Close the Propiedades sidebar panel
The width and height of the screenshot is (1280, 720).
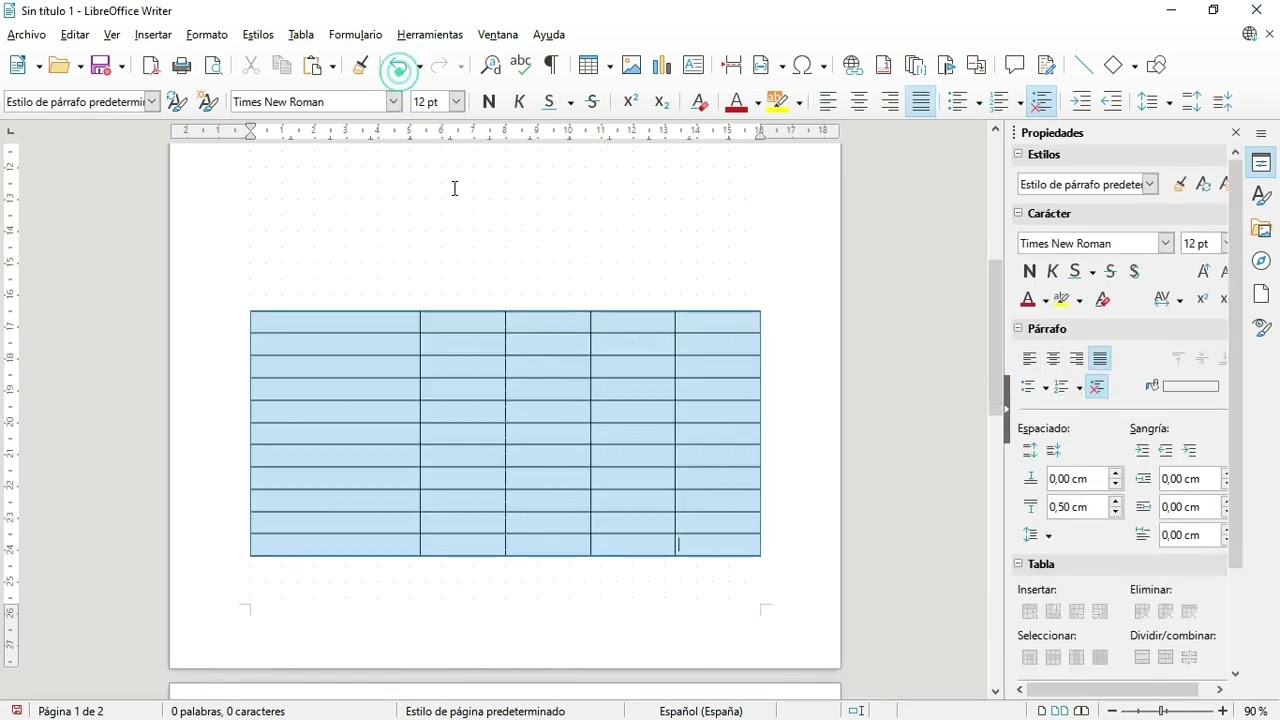[1236, 132]
